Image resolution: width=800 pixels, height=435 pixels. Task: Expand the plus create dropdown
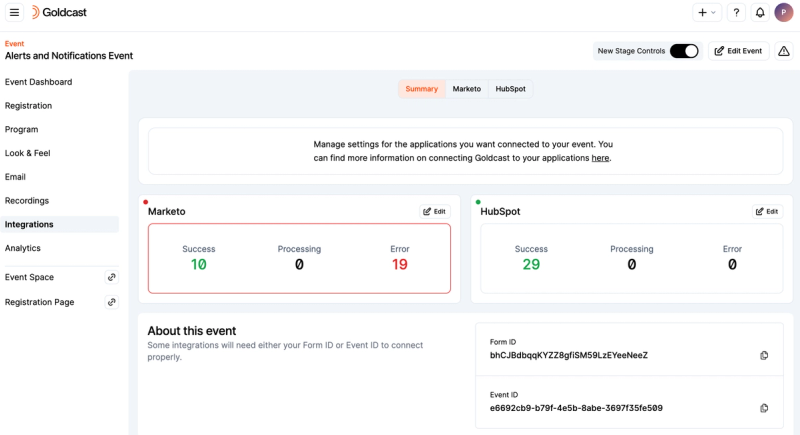(707, 12)
